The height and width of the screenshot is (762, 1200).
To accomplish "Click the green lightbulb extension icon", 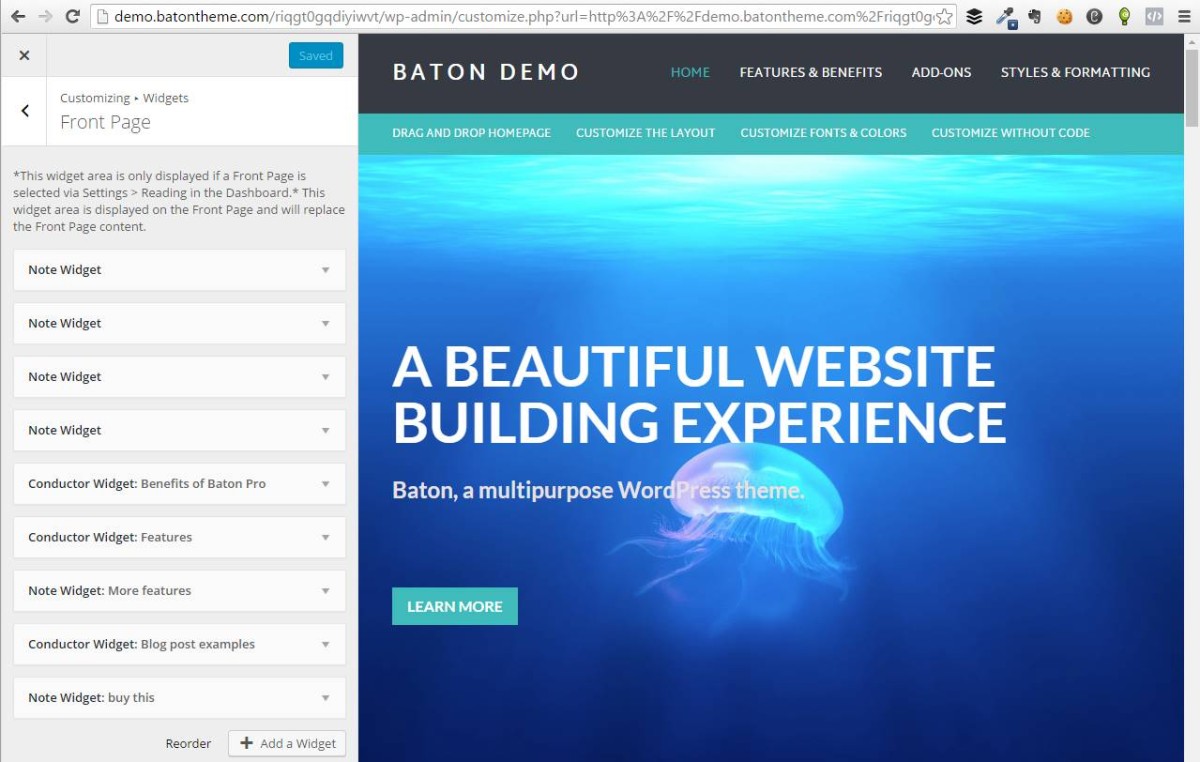I will [x=1125, y=16].
